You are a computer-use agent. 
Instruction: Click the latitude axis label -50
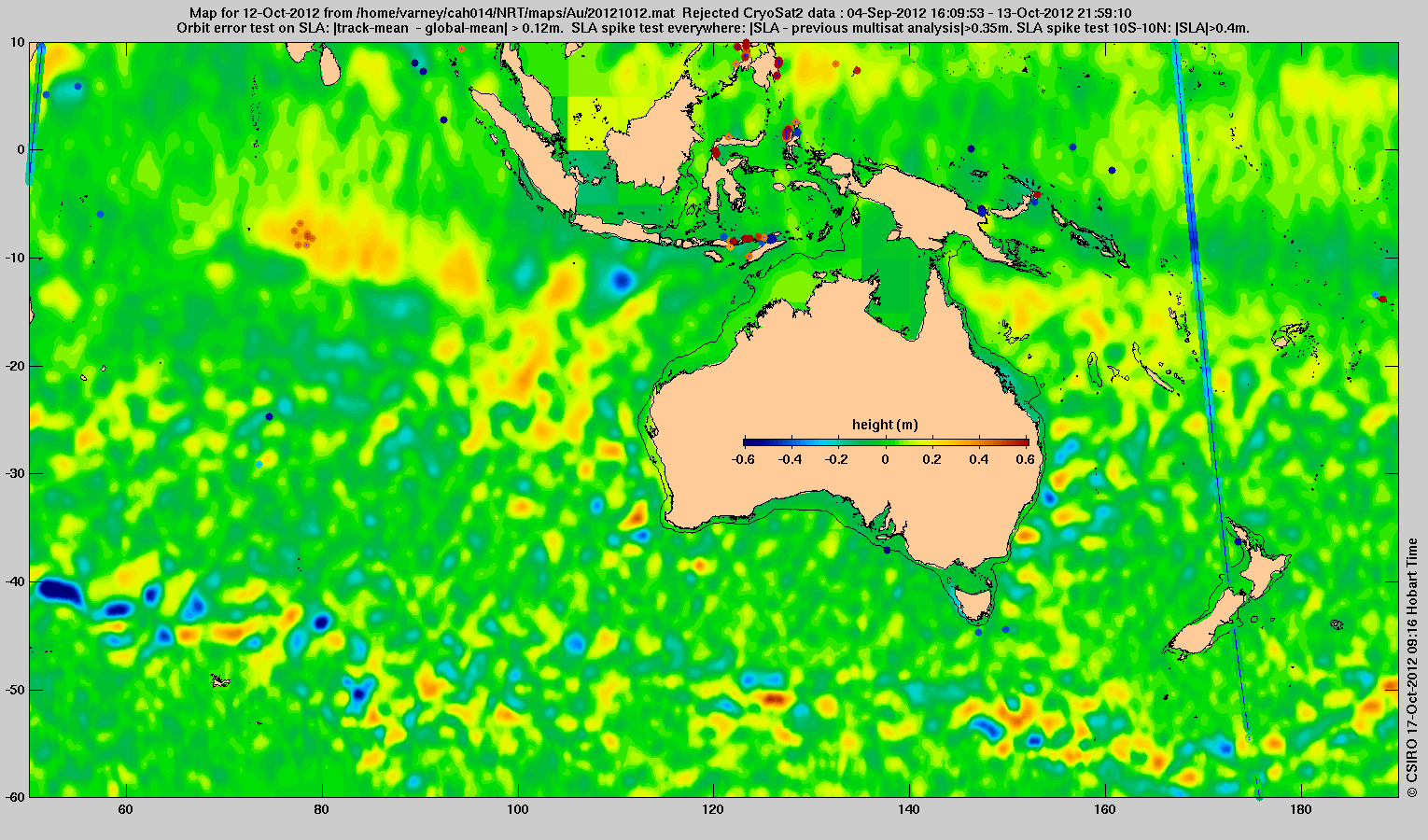click(14, 690)
